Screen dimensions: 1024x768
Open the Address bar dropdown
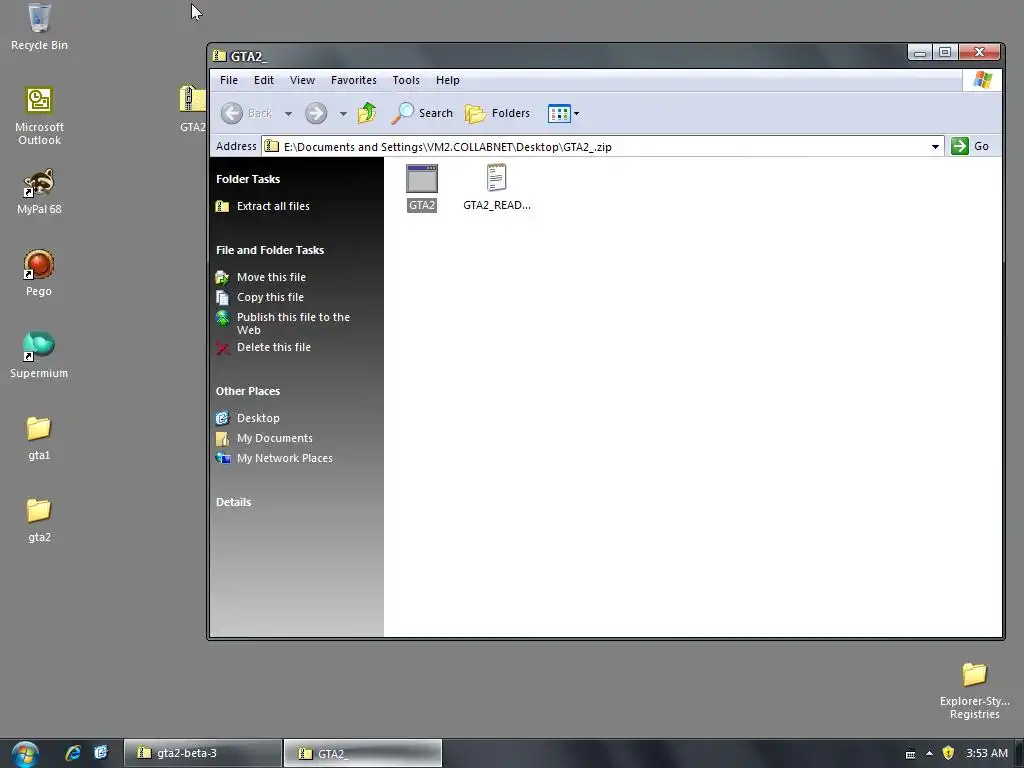click(935, 147)
